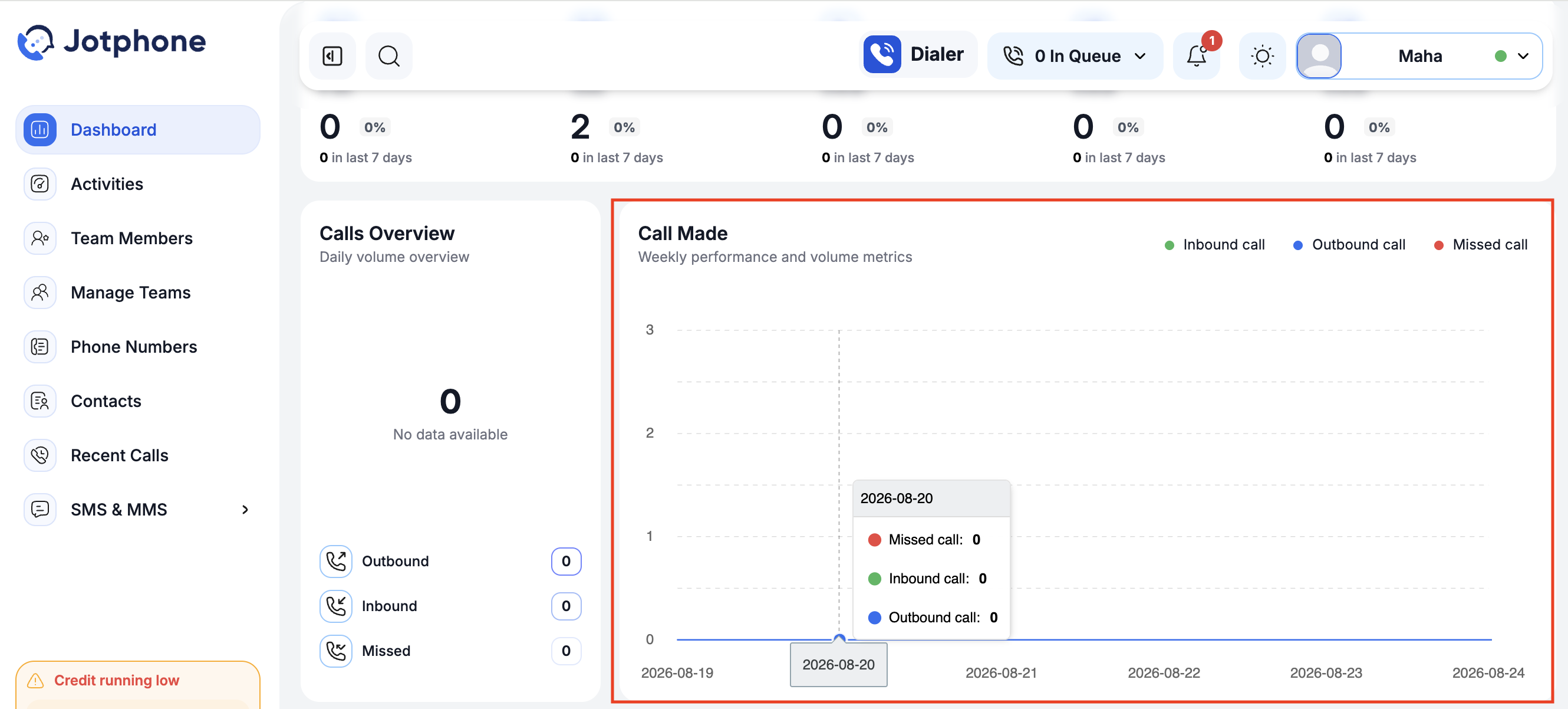Toggle Outbound call blue legend dot
The height and width of the screenshot is (709, 1568).
(x=1298, y=245)
